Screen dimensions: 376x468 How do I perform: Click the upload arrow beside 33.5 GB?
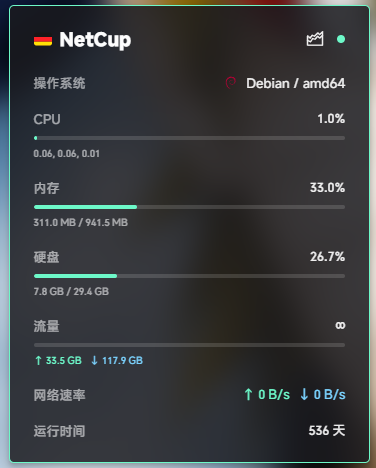[38, 360]
